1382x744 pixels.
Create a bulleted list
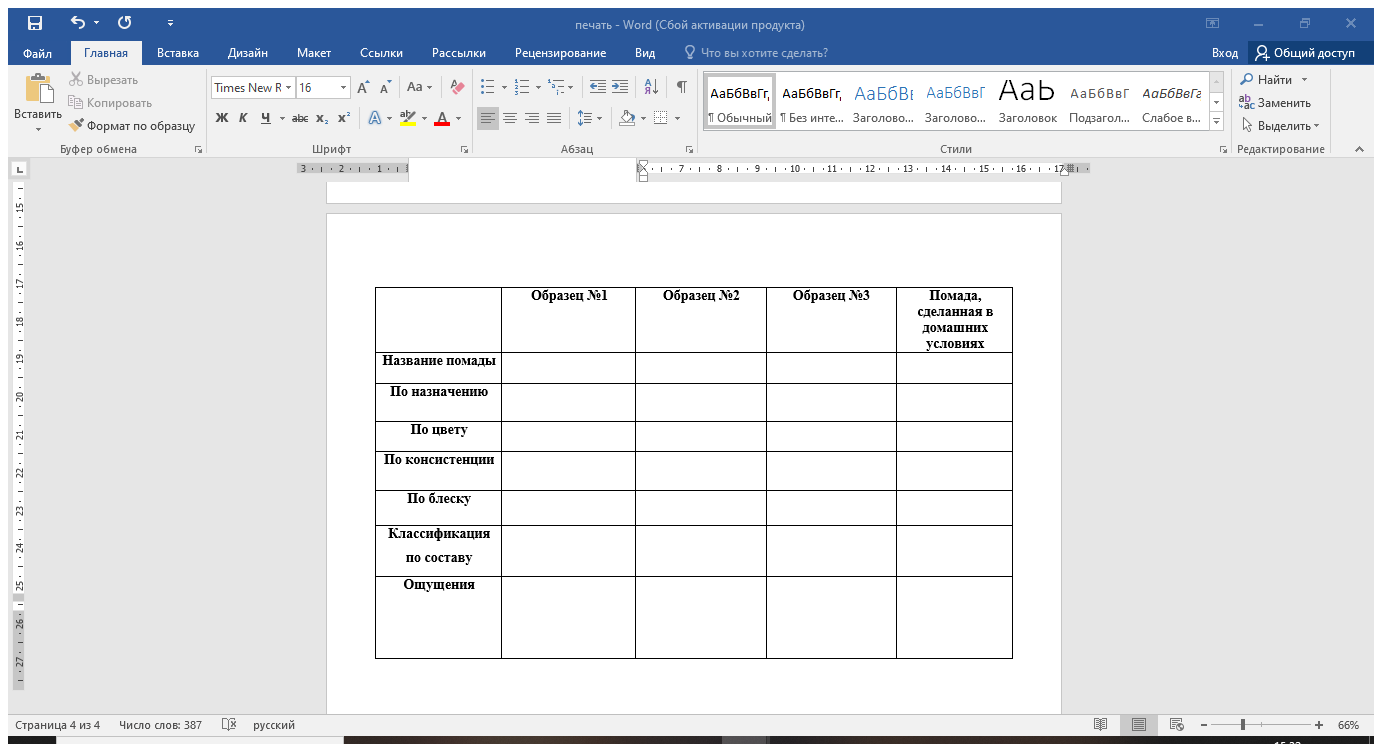(488, 87)
